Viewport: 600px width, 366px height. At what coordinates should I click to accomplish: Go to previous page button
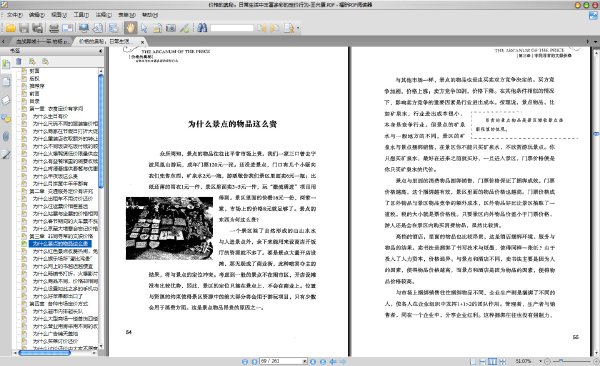tap(254, 361)
